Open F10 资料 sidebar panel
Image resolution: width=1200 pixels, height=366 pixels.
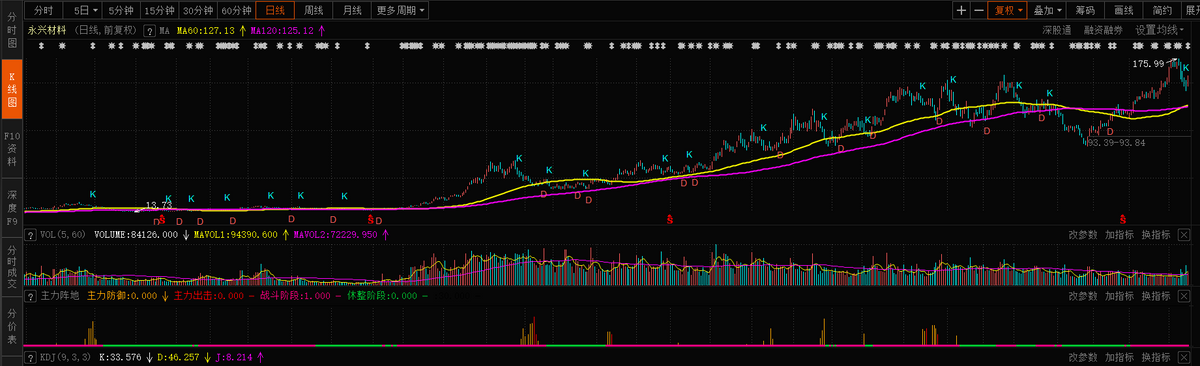tap(12, 148)
